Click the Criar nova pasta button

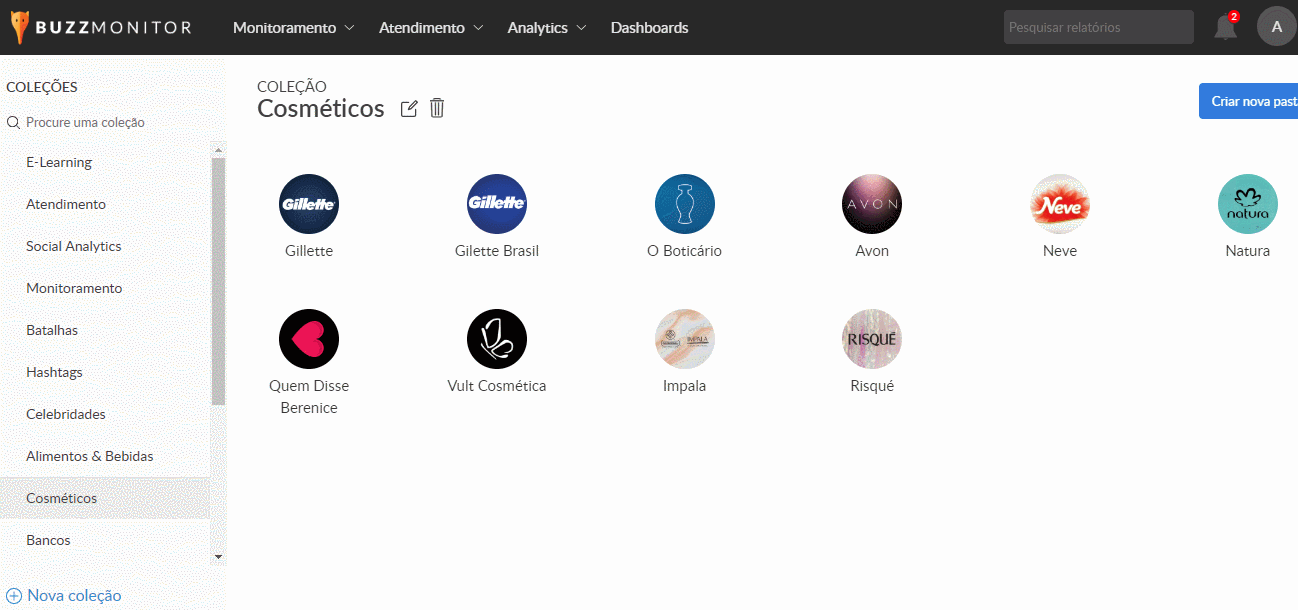click(1252, 101)
